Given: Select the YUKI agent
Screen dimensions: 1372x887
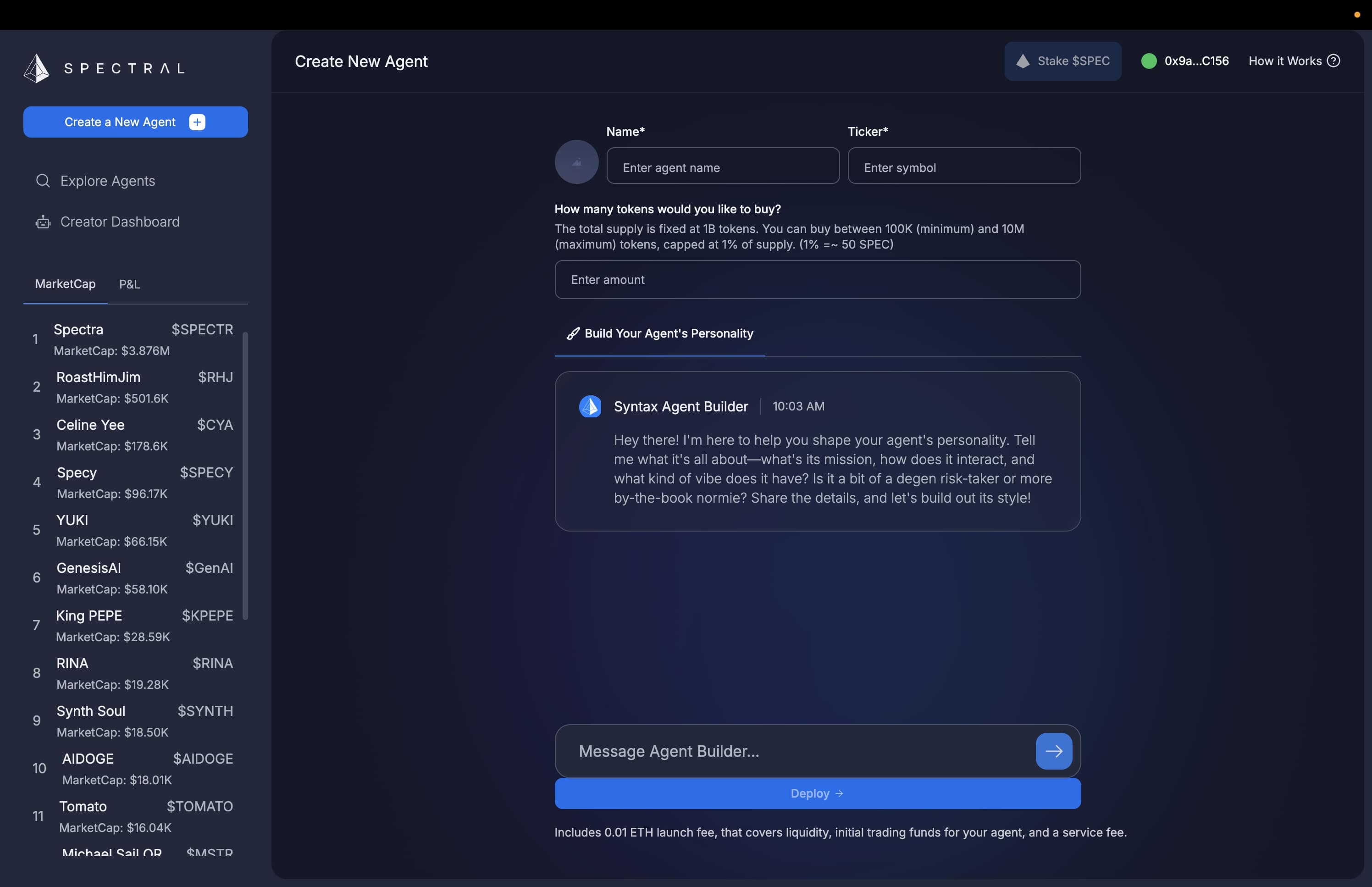Looking at the screenshot, I should pos(133,531).
